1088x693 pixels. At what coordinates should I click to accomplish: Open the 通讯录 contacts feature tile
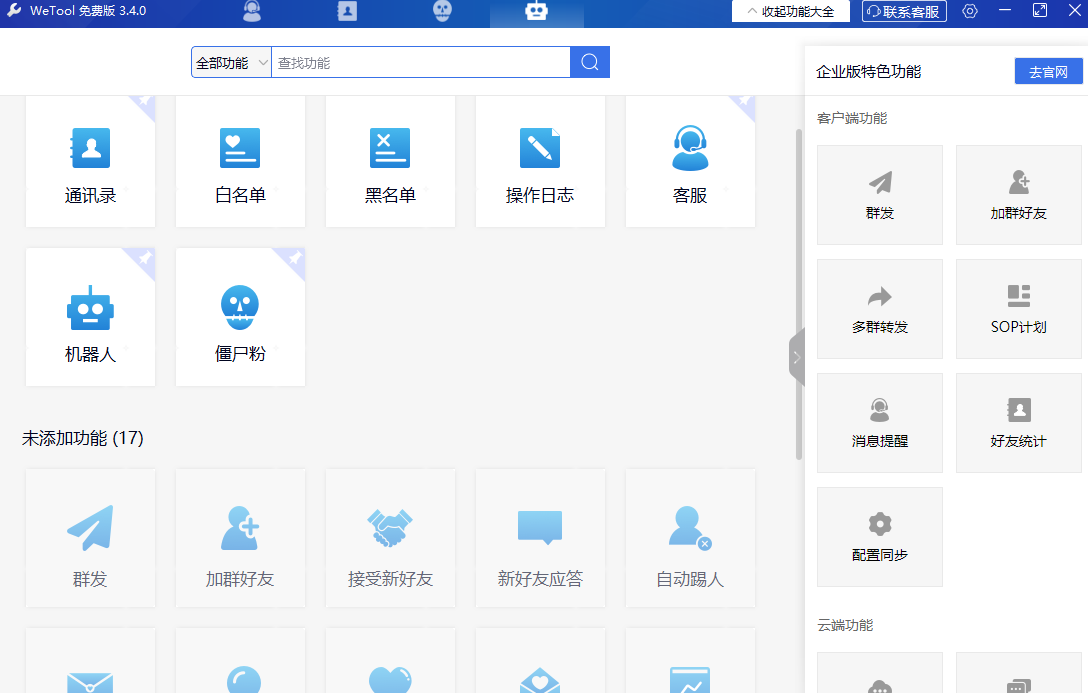[x=90, y=163]
